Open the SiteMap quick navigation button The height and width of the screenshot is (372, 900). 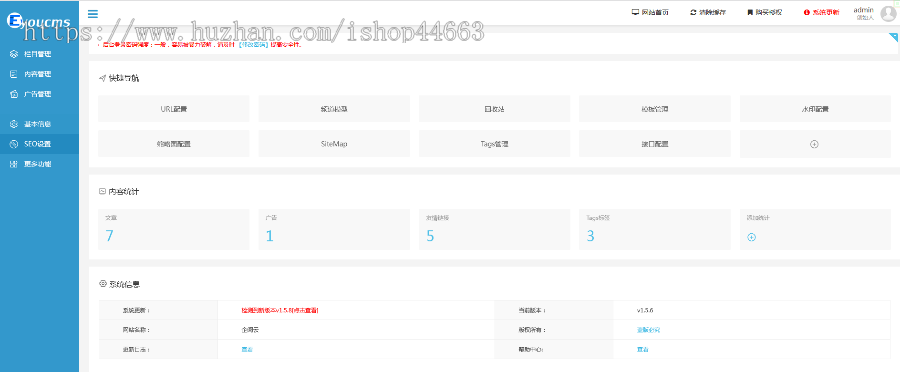coord(334,144)
